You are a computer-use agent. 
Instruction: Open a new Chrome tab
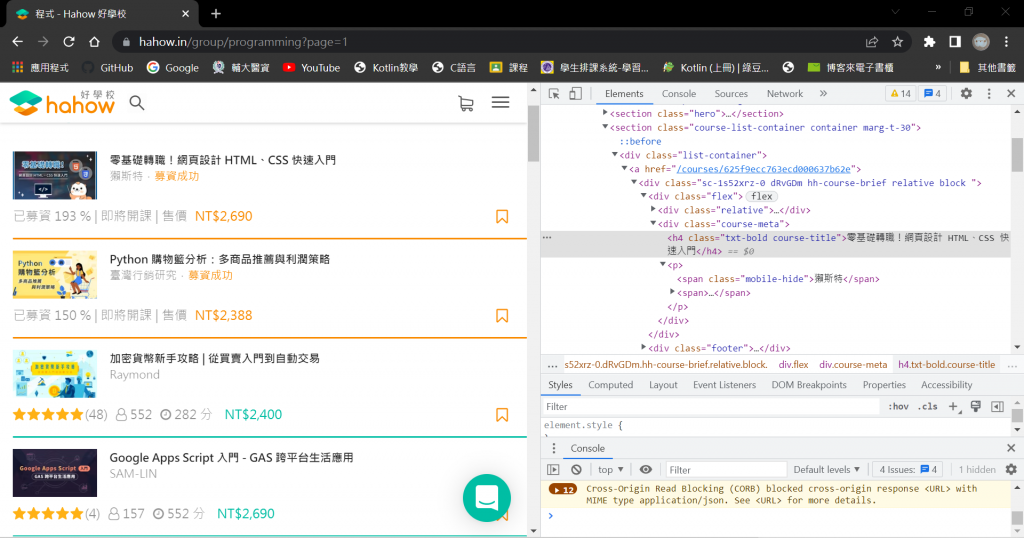pos(216,13)
